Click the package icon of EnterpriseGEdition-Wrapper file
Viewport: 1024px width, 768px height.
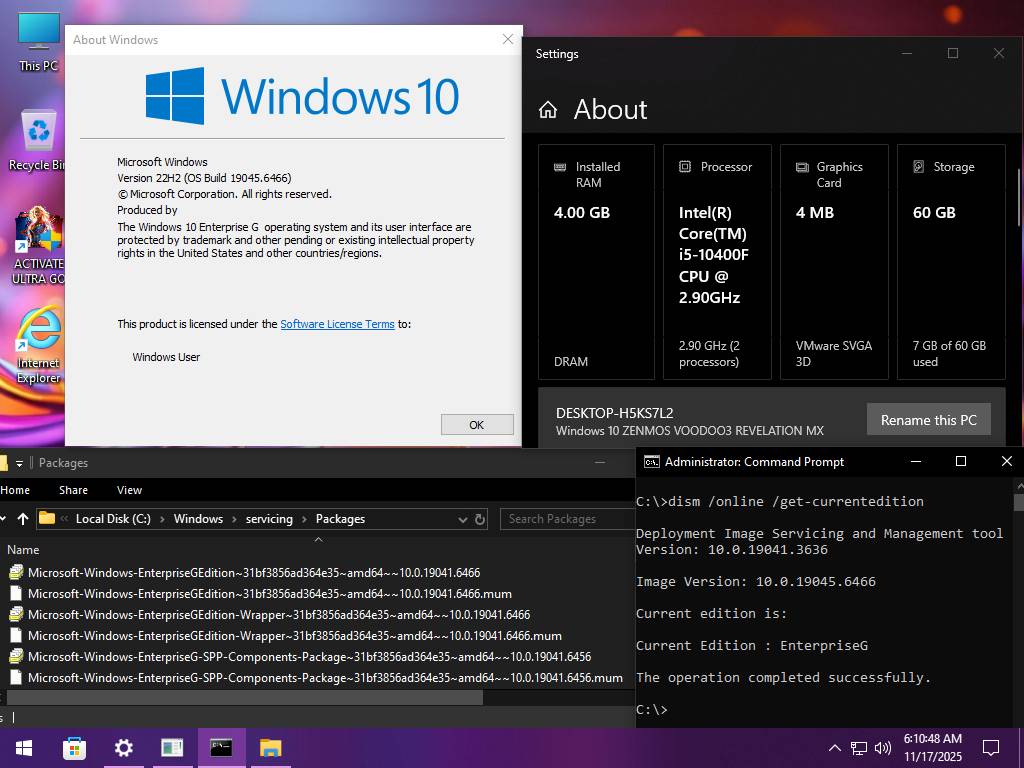coord(16,615)
